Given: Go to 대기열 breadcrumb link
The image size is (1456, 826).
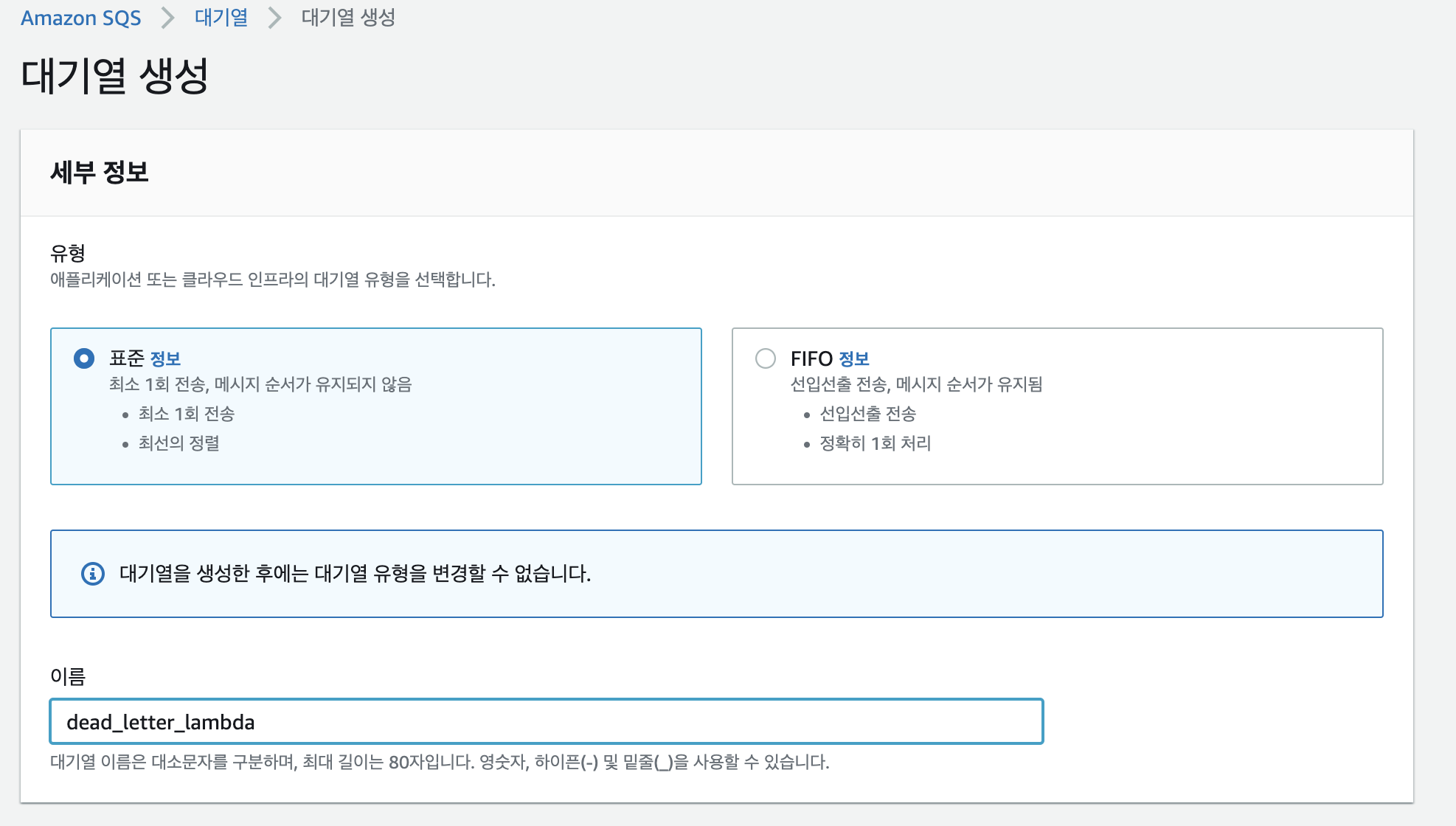Looking at the screenshot, I should click(x=221, y=18).
